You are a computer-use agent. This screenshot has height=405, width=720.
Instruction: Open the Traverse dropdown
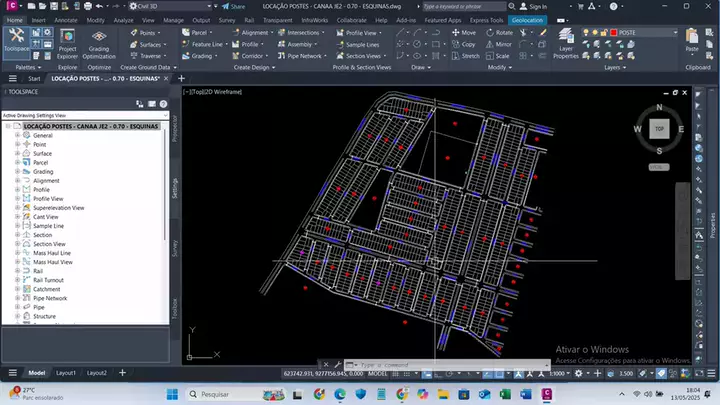pos(148,56)
